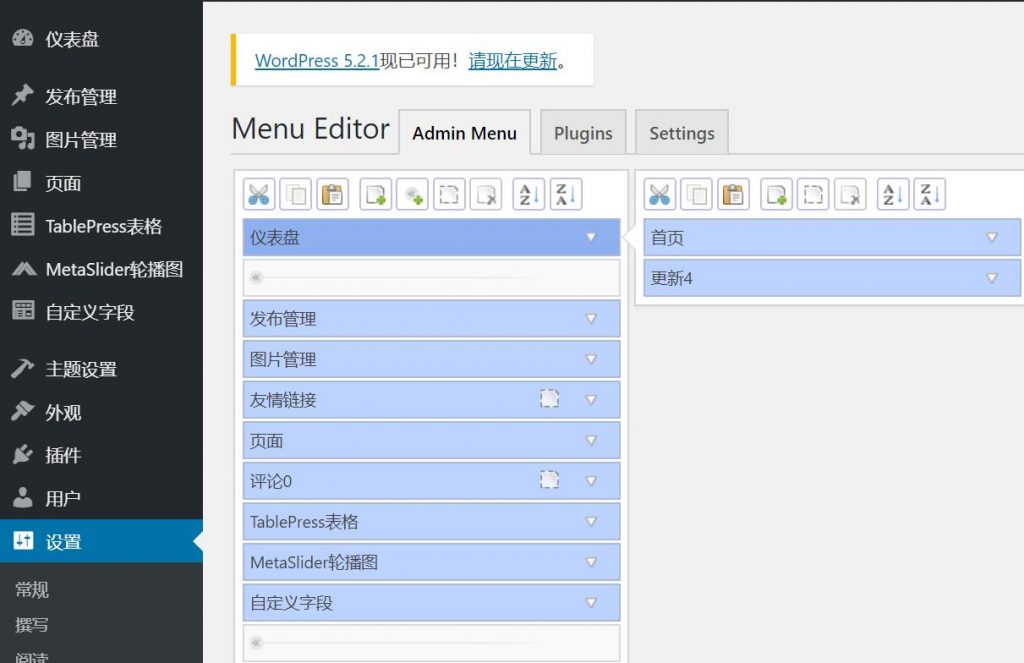Image resolution: width=1024 pixels, height=663 pixels.
Task: Expand 发布管理 item settings arrow
Action: pos(591,319)
